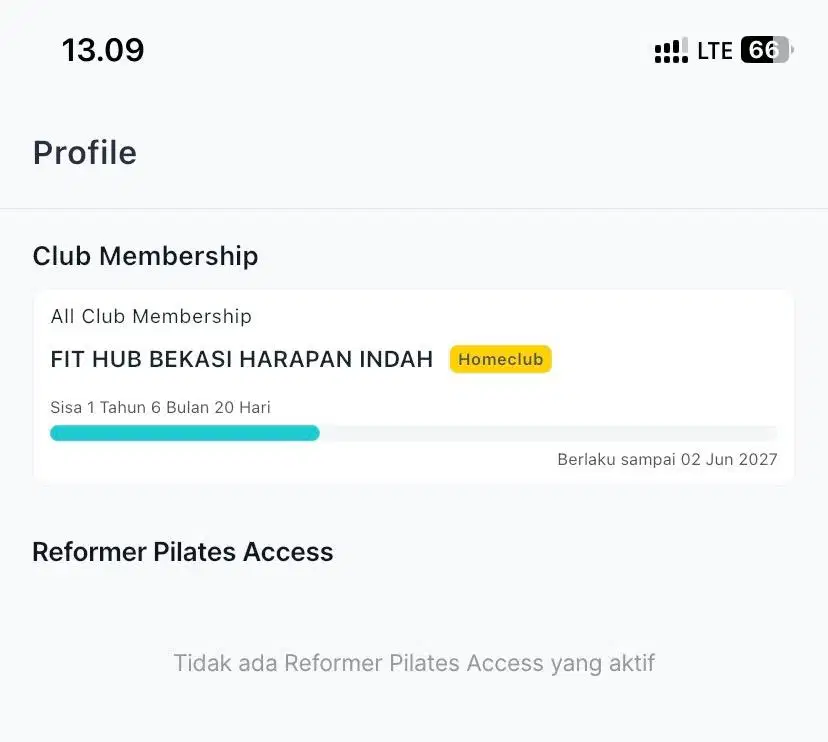This screenshot has height=742, width=828.
Task: Expand the All Club Membership card details
Action: tap(151, 316)
